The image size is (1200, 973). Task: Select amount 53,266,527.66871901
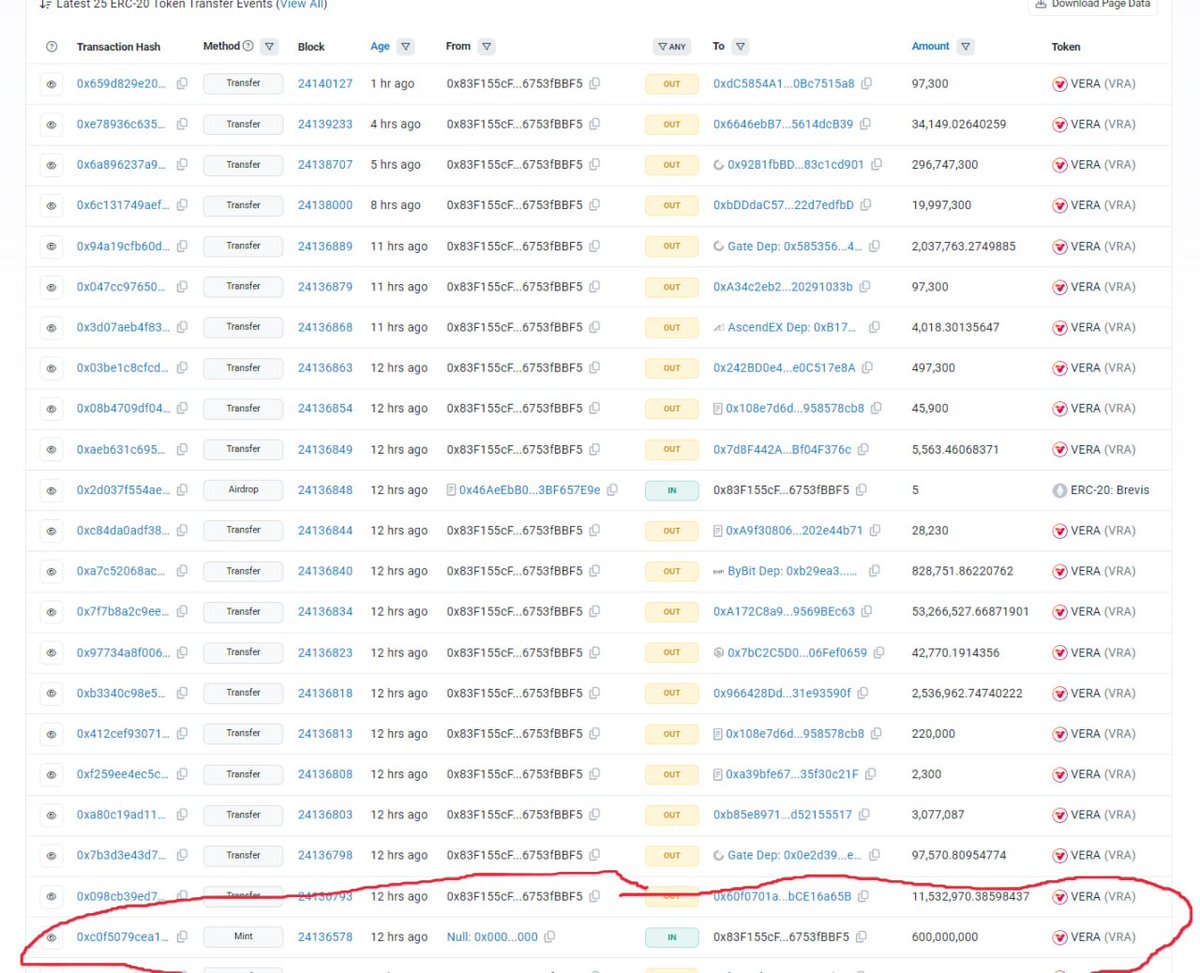[x=970, y=611]
